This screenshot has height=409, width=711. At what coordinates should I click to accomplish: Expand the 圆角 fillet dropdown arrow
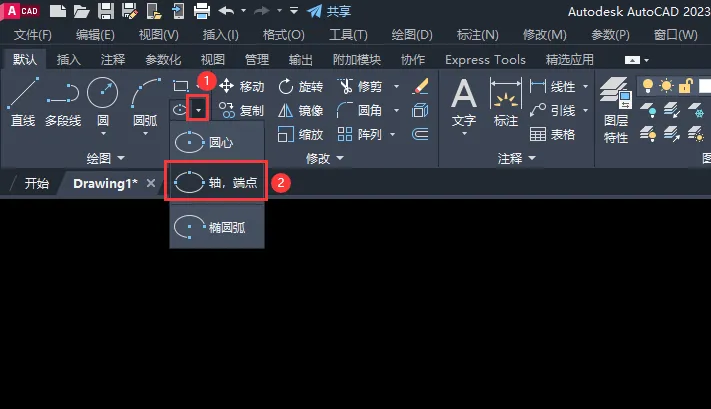396,110
